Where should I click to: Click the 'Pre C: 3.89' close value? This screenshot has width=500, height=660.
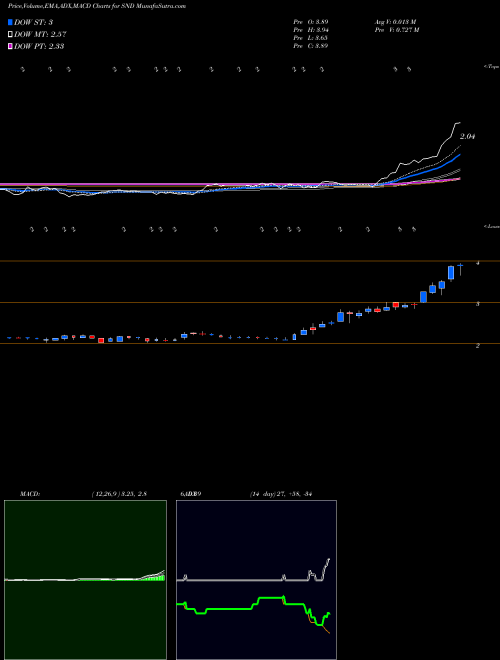click(311, 46)
